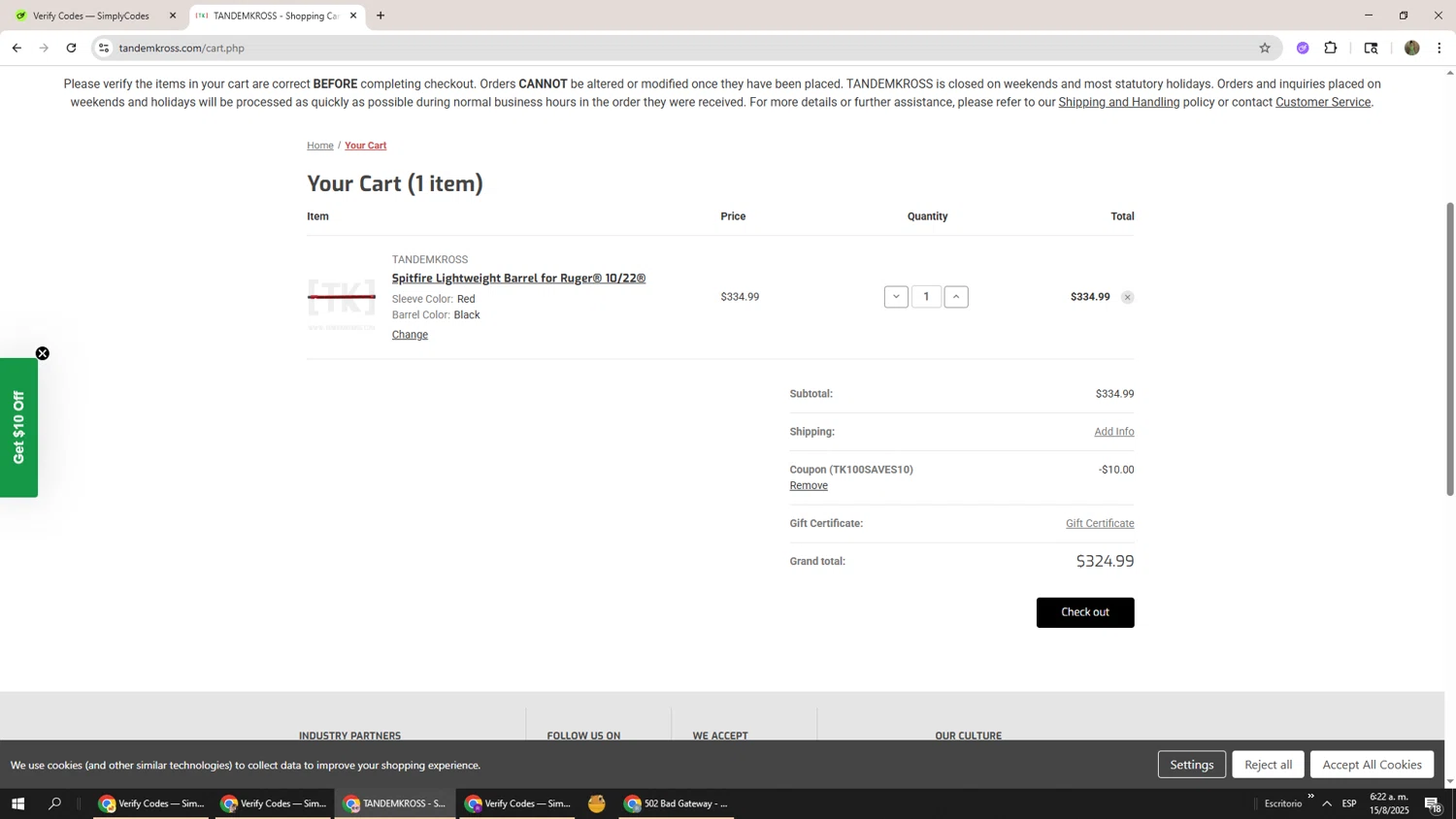
Task: Open a new browser tab
Action: (x=381, y=16)
